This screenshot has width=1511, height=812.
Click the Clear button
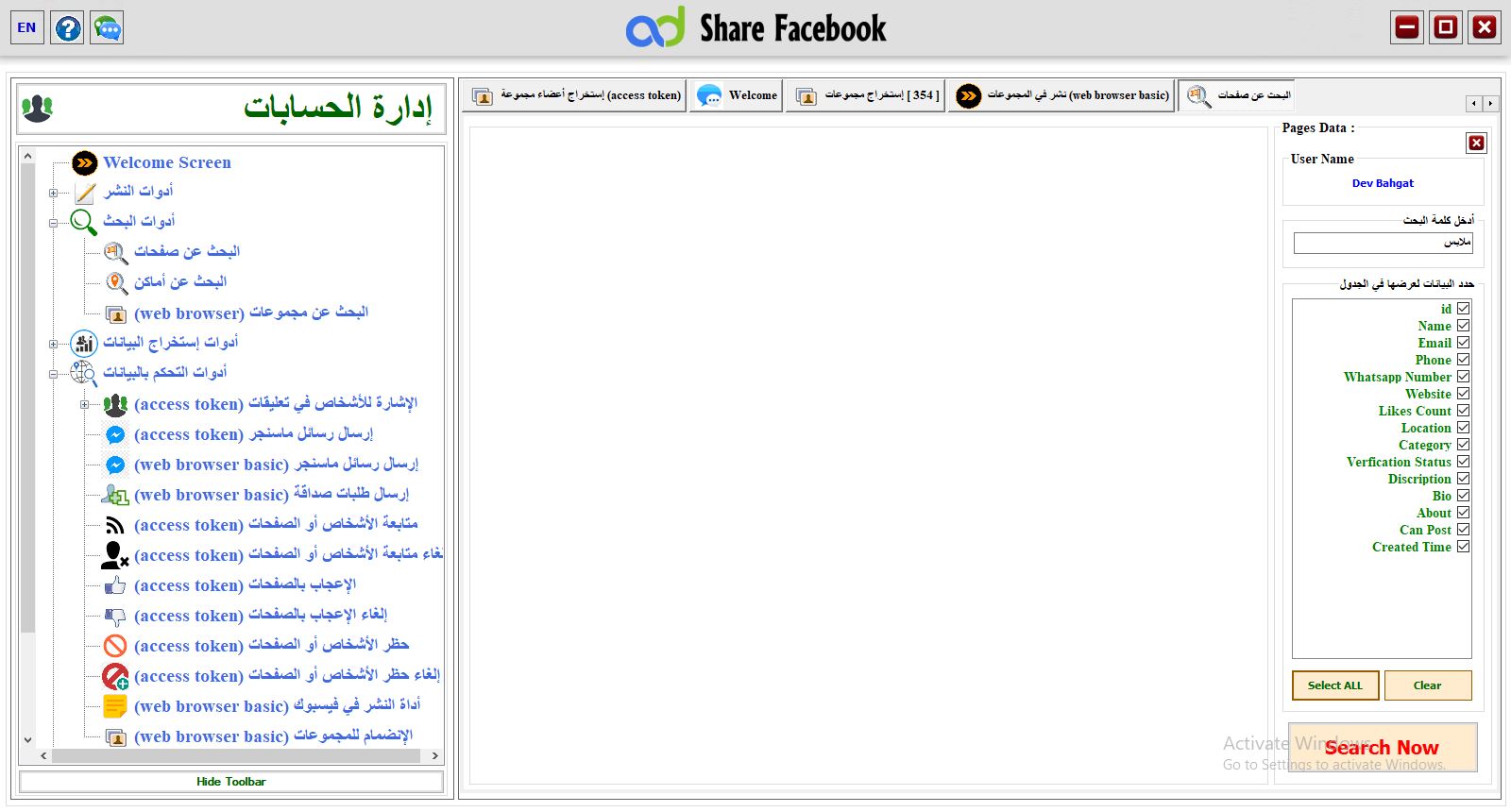tap(1428, 685)
